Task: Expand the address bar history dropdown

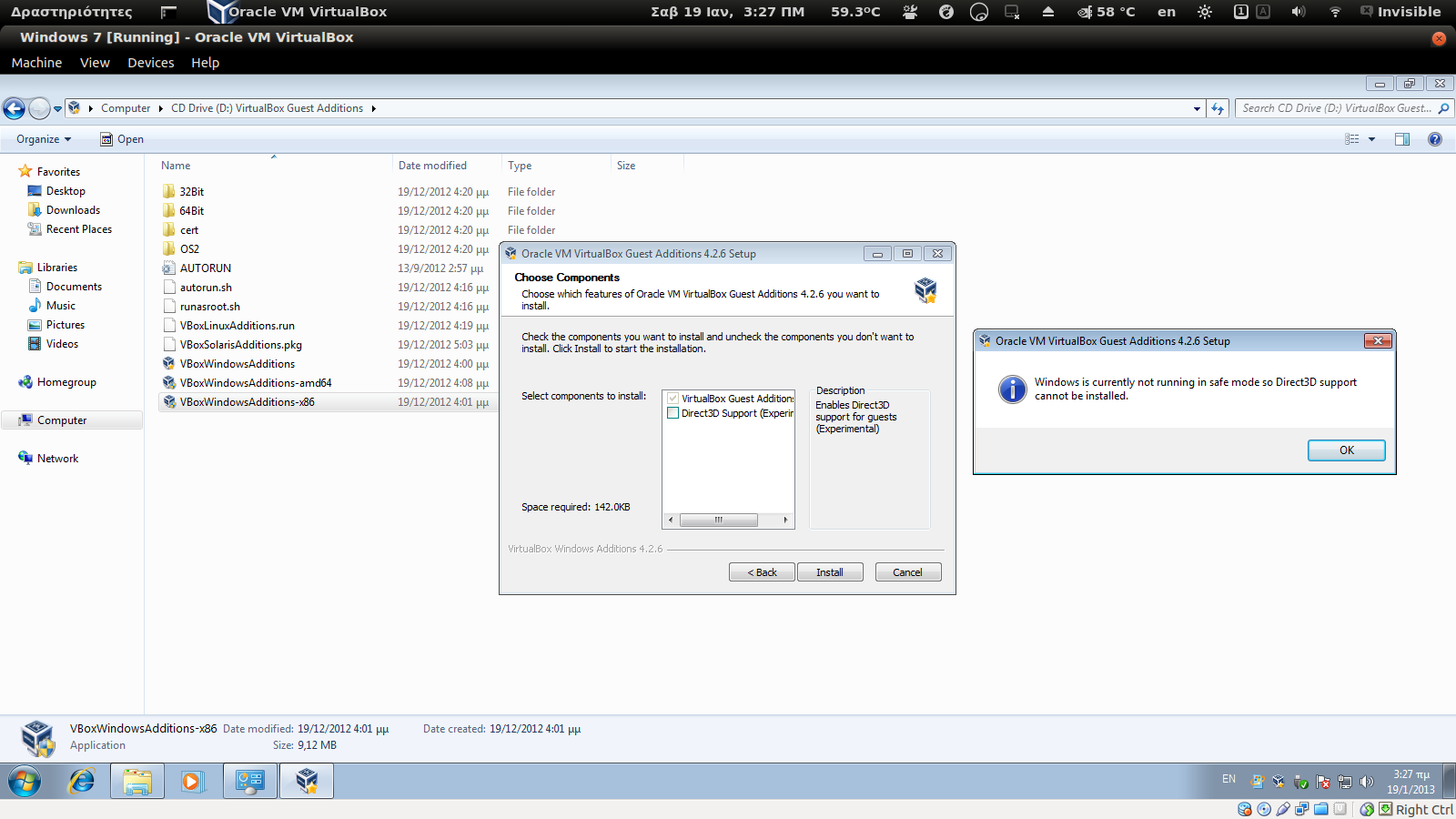Action: click(1197, 108)
